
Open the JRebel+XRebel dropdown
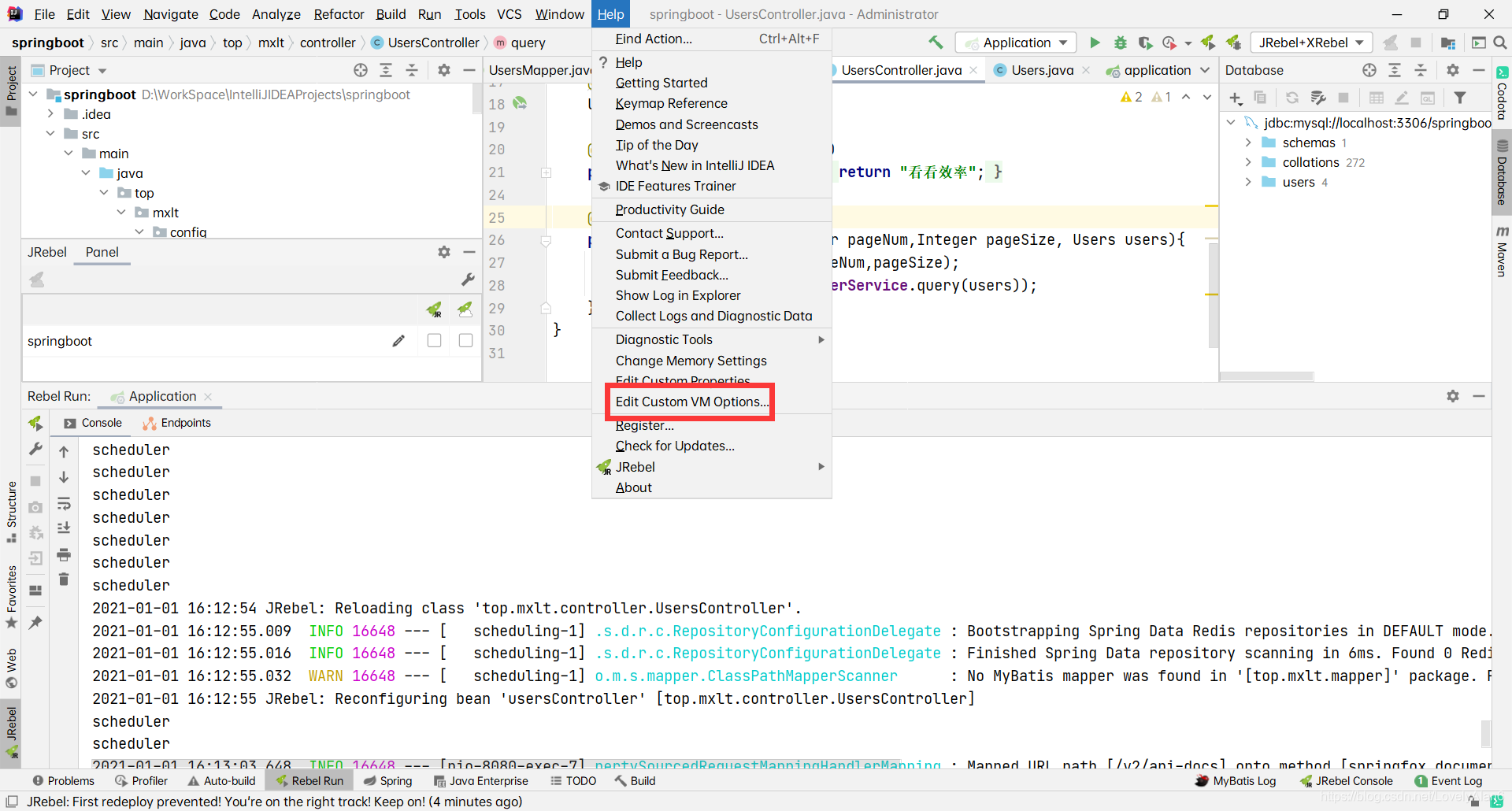pyautogui.click(x=1311, y=43)
